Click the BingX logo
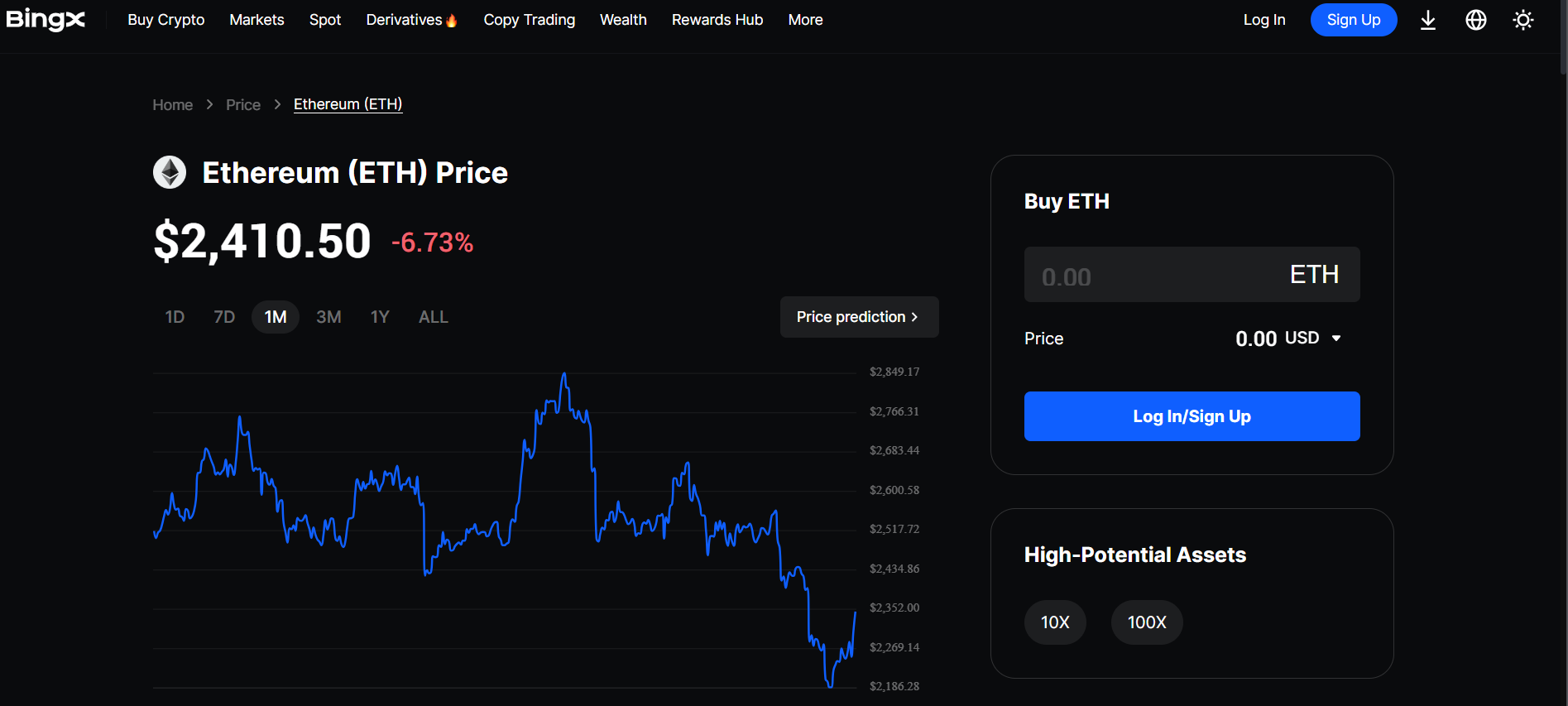The height and width of the screenshot is (706, 1568). pyautogui.click(x=46, y=19)
